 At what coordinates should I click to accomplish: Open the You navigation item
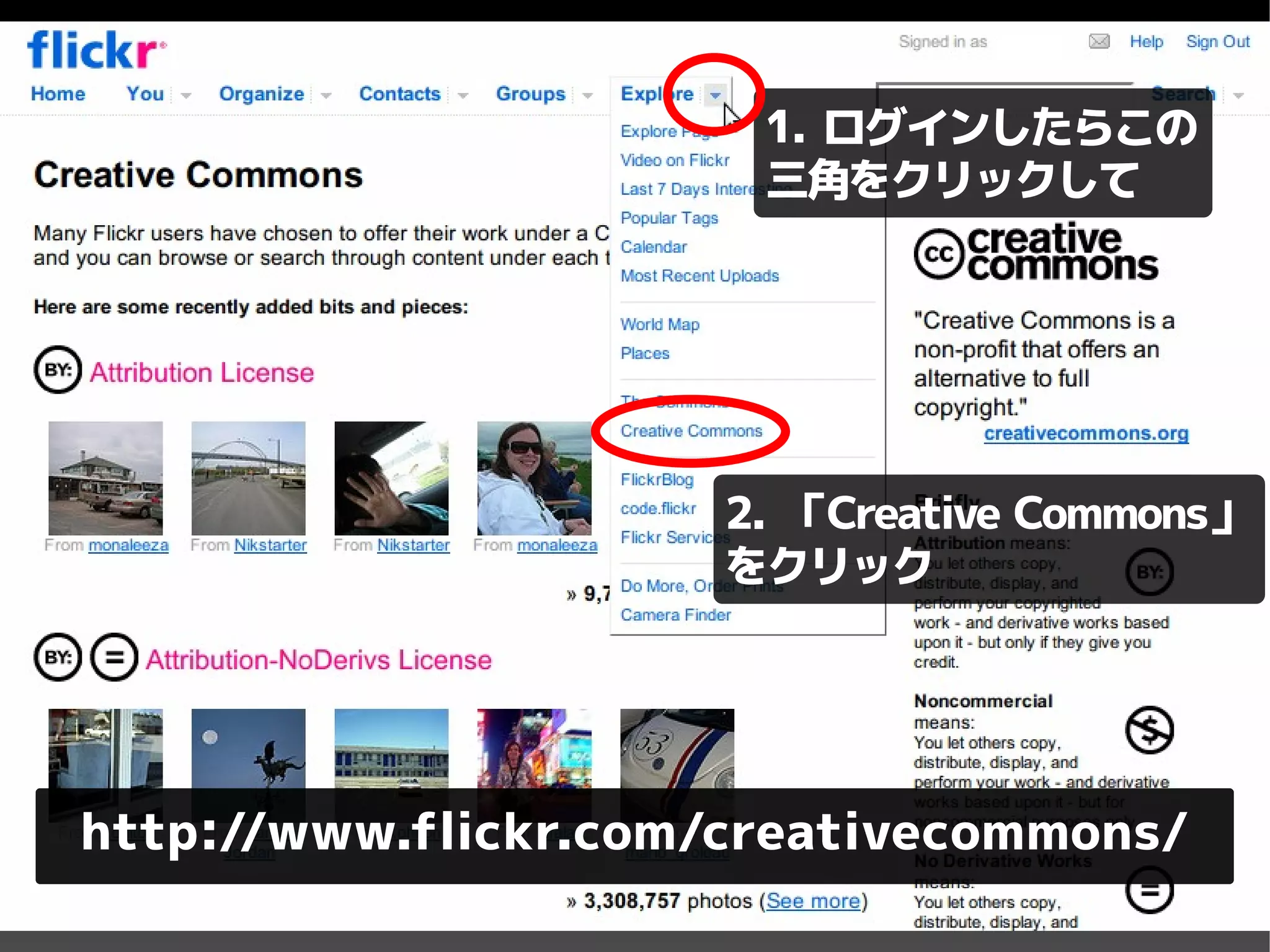(x=145, y=94)
